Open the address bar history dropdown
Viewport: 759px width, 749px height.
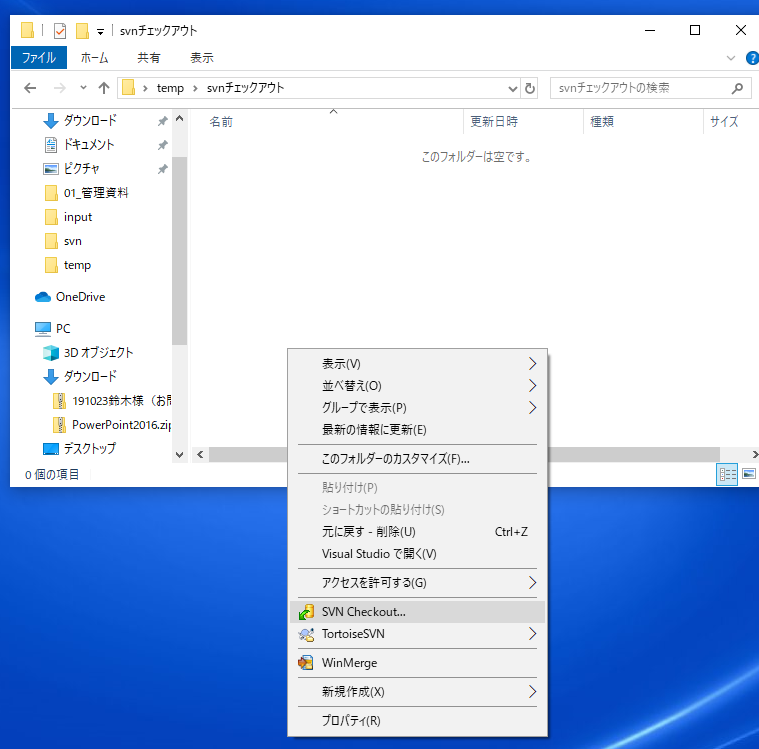click(x=513, y=89)
